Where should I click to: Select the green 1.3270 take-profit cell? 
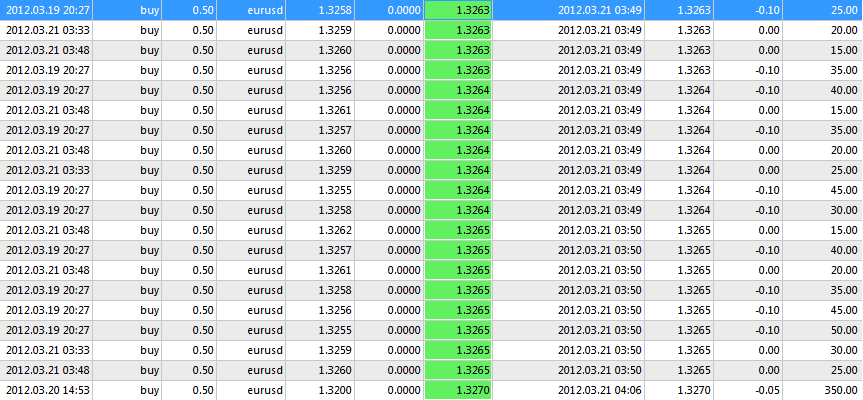[458, 390]
